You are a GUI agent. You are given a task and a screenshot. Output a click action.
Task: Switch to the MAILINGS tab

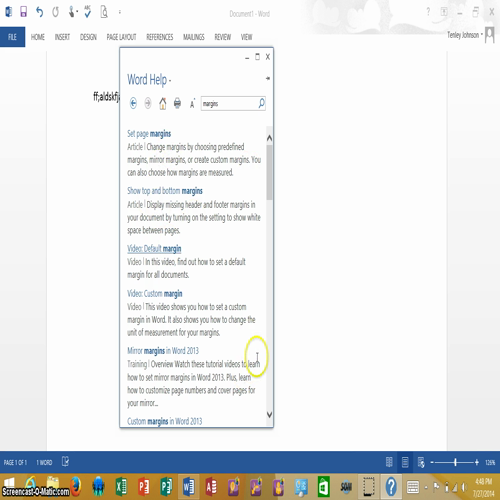[194, 37]
